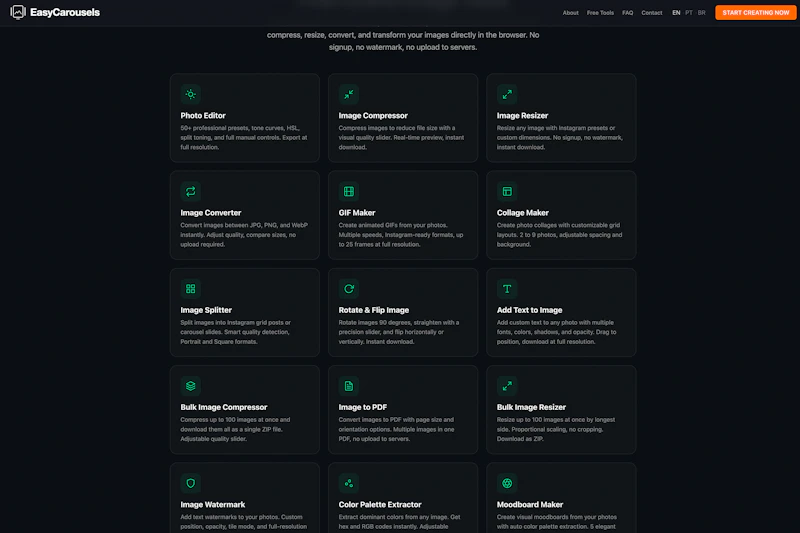Image resolution: width=800 pixels, height=533 pixels.
Task: Click the Moodboard Maker aperture icon
Action: pyautogui.click(x=507, y=483)
